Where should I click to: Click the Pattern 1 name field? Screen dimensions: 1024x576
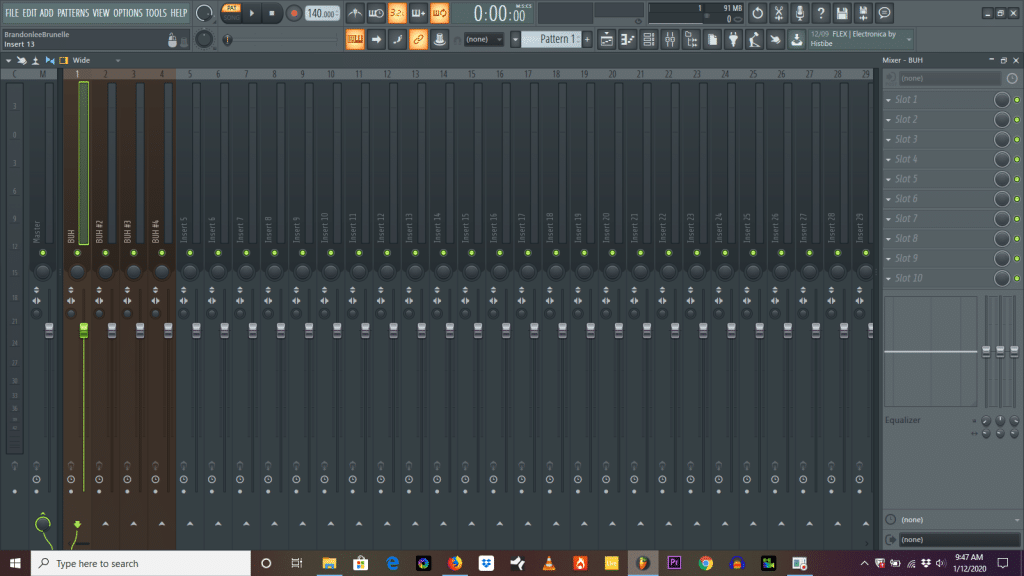(552, 39)
